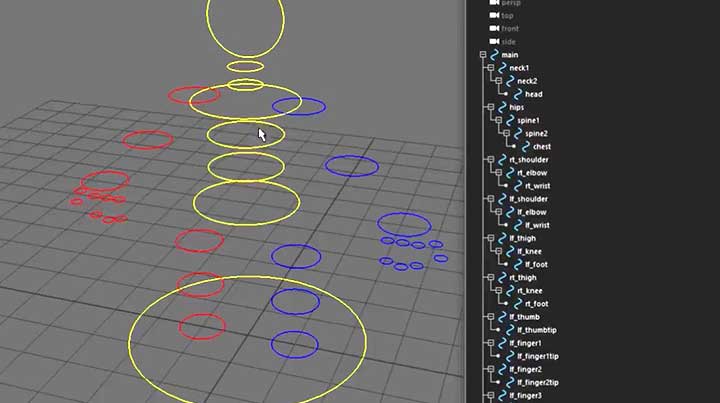Select the lf_finger1tip label
The width and height of the screenshot is (720, 403).
coord(538,356)
